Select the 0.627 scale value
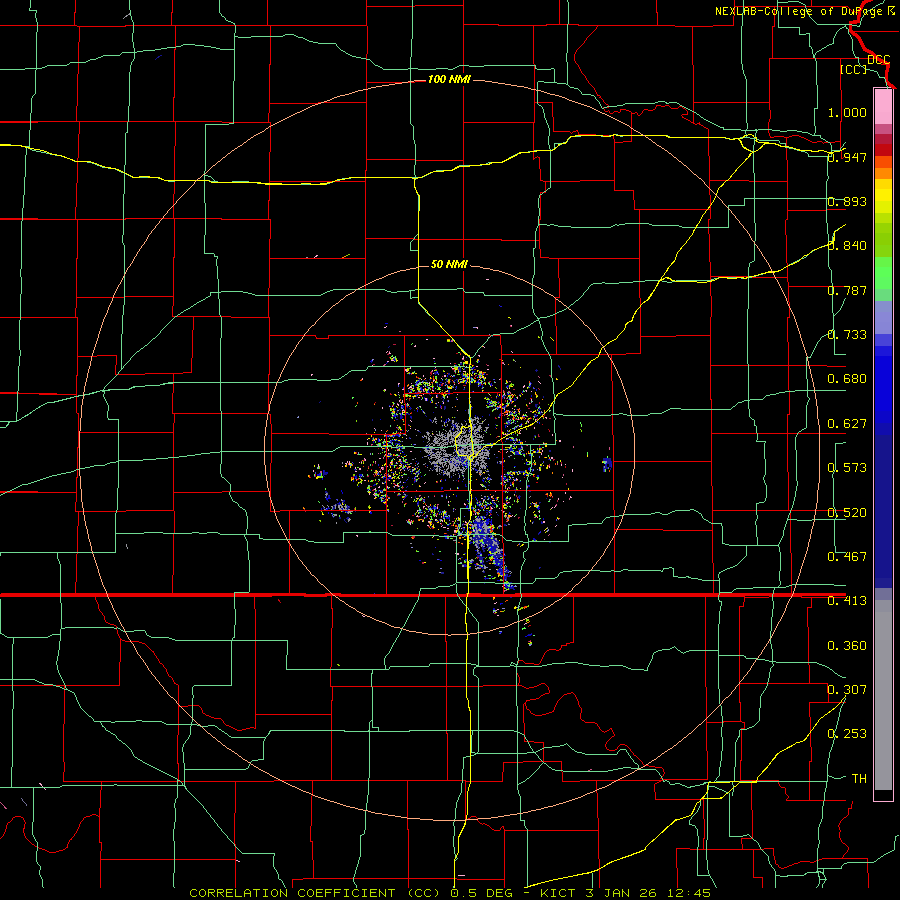Viewport: 900px width, 900px height. 847,424
